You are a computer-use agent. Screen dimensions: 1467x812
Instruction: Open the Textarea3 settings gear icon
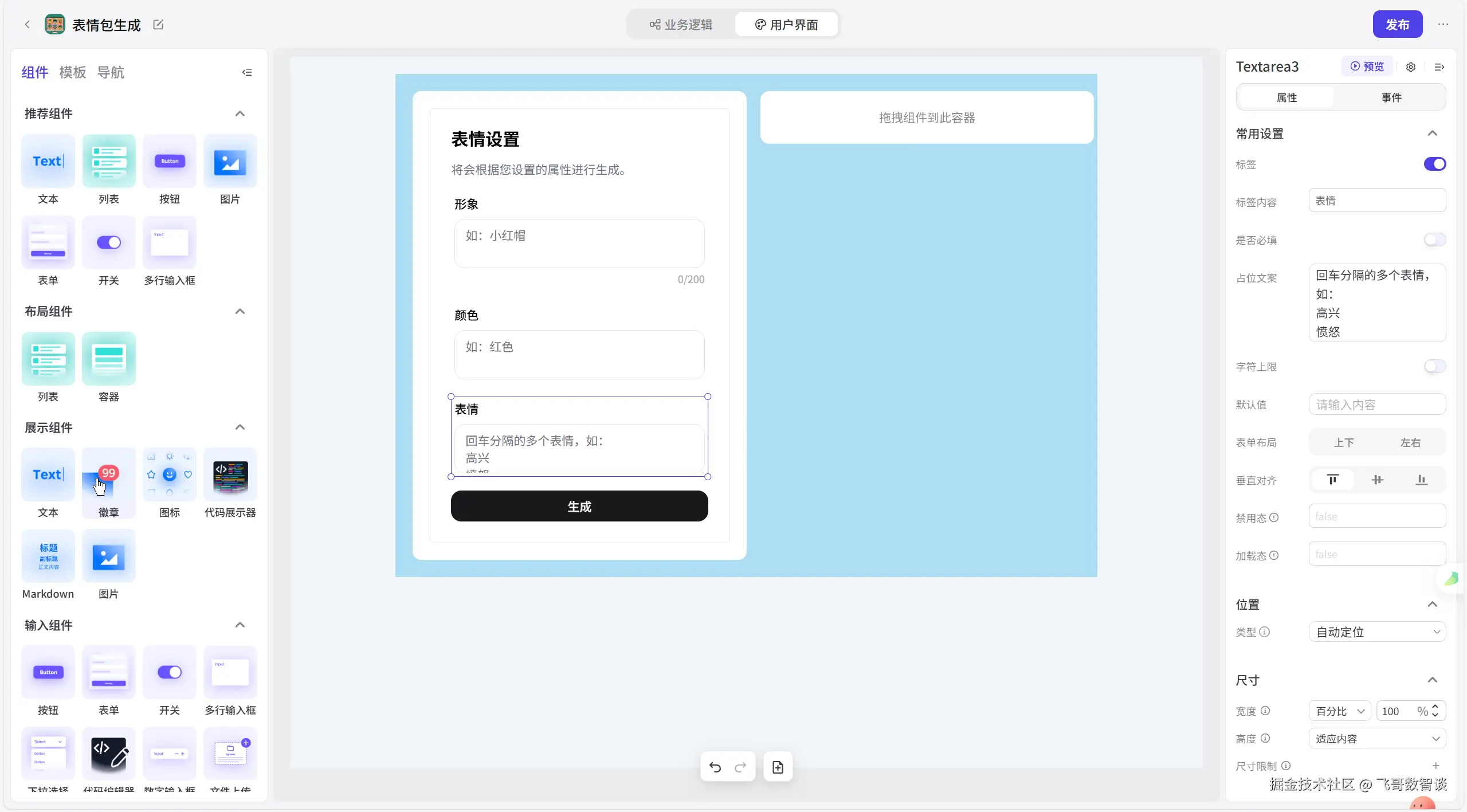(x=1411, y=67)
